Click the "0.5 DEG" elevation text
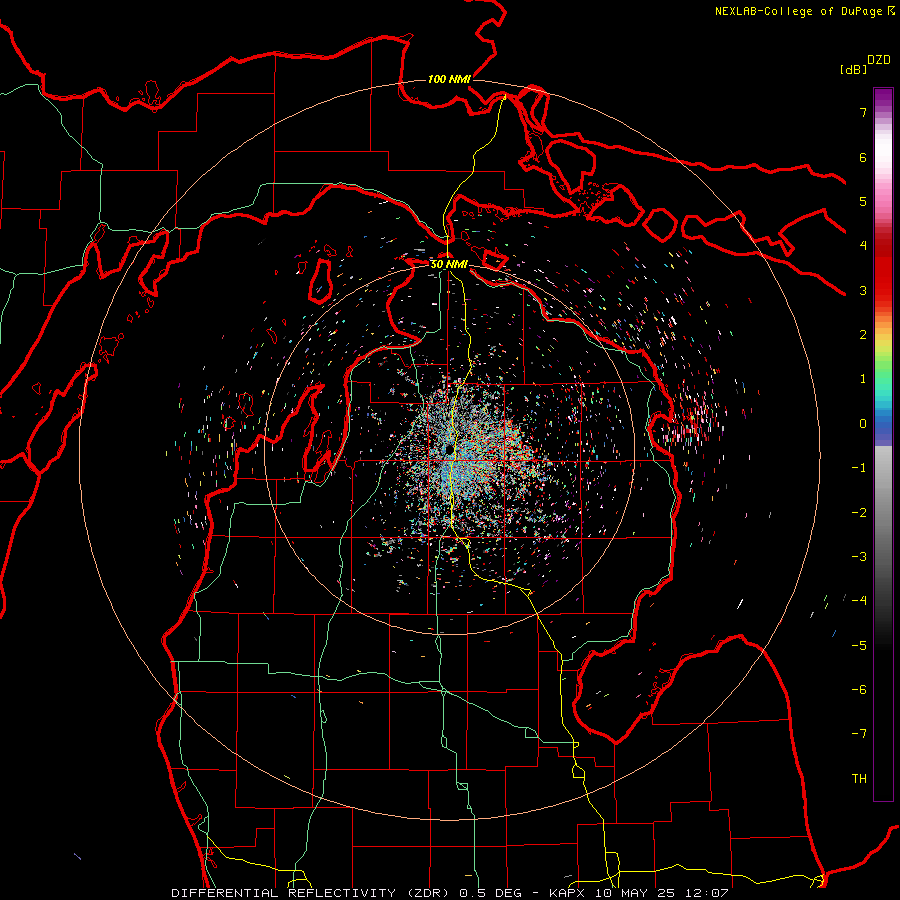 click(490, 893)
